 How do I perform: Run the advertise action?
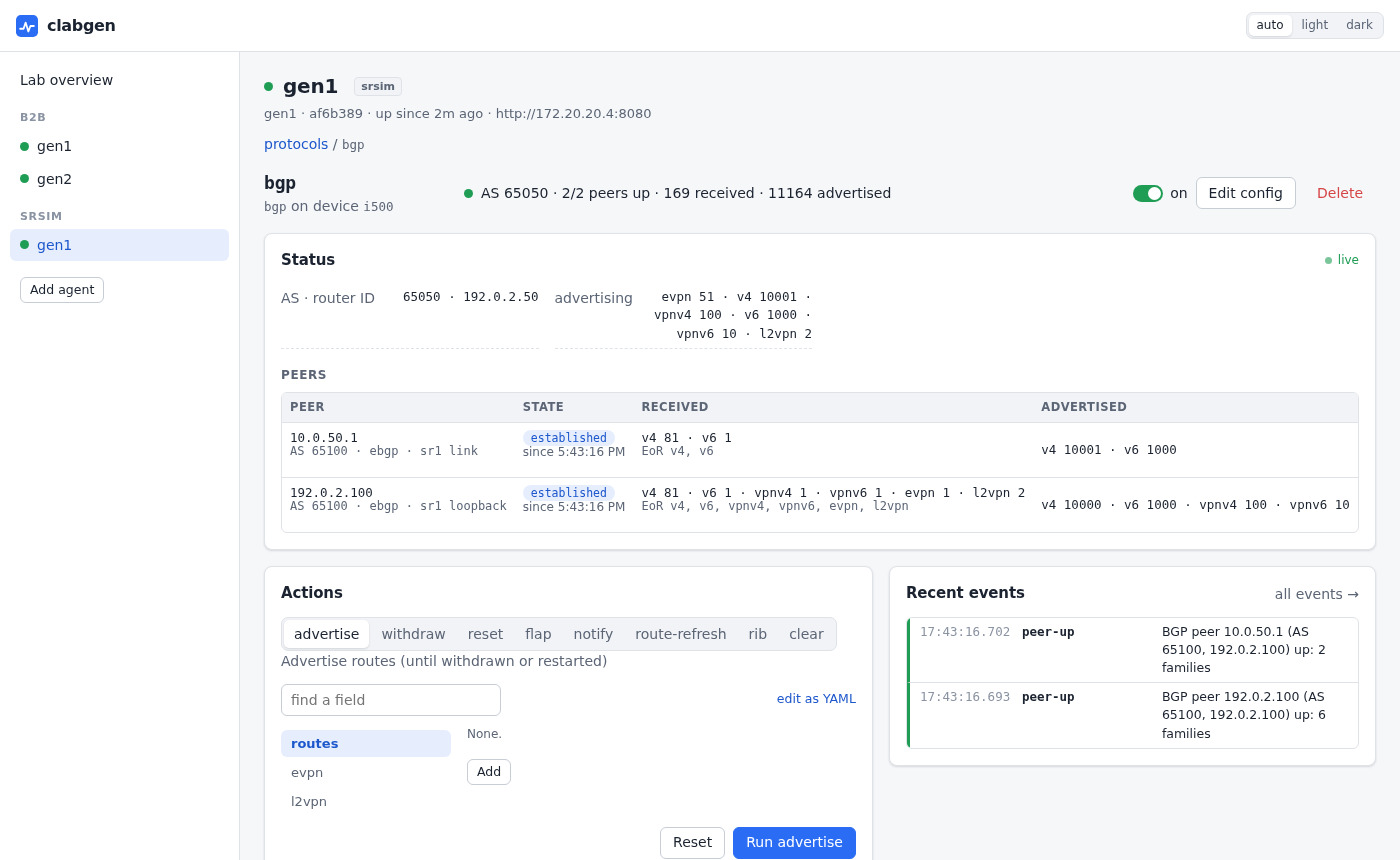[794, 843]
